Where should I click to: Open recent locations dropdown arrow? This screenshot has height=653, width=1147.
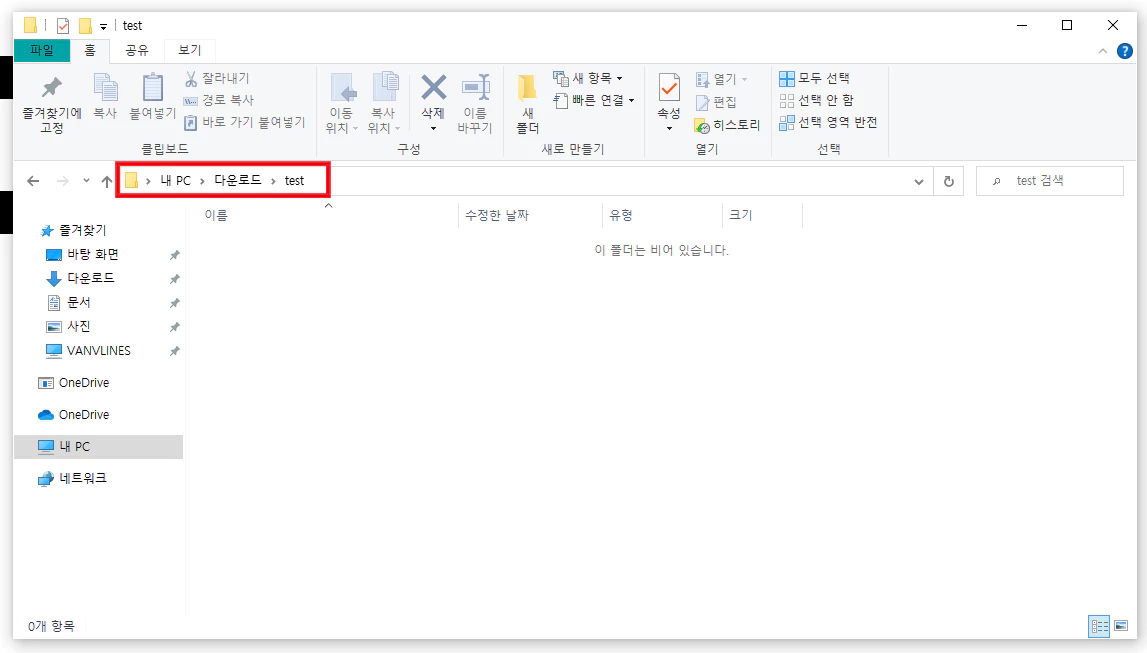(x=86, y=181)
